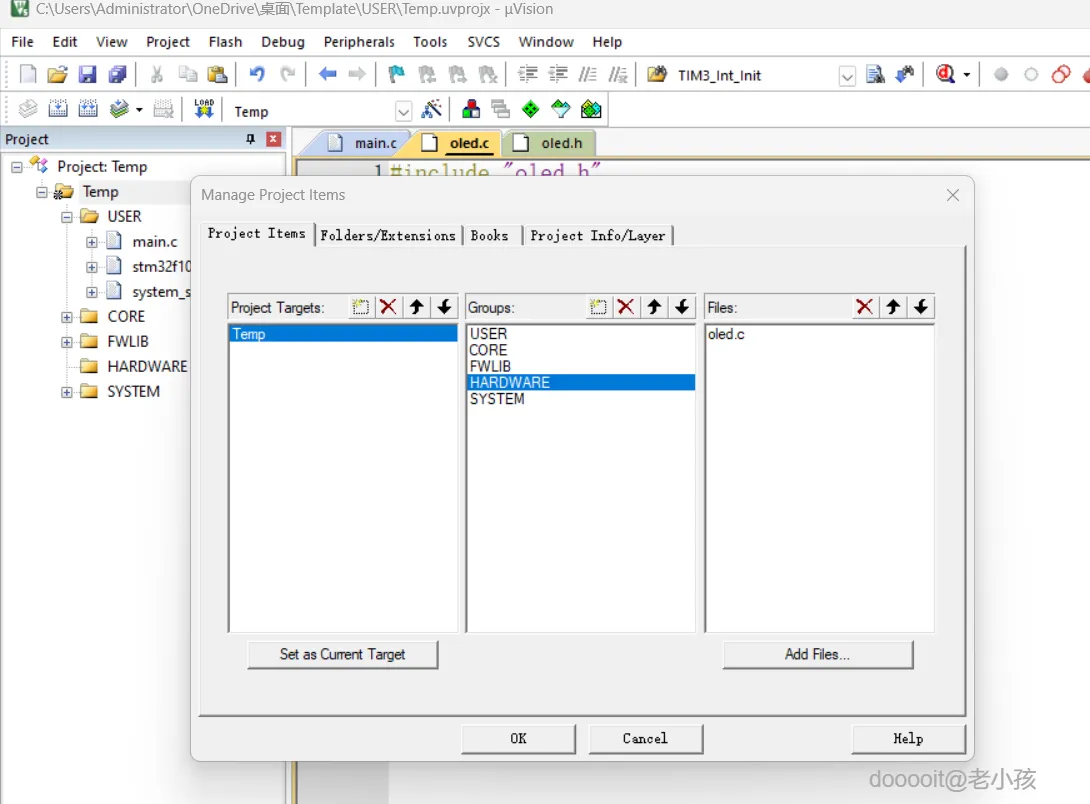Switch to the Folders/Extensions tab
Image resolution: width=1090 pixels, height=804 pixels.
388,235
